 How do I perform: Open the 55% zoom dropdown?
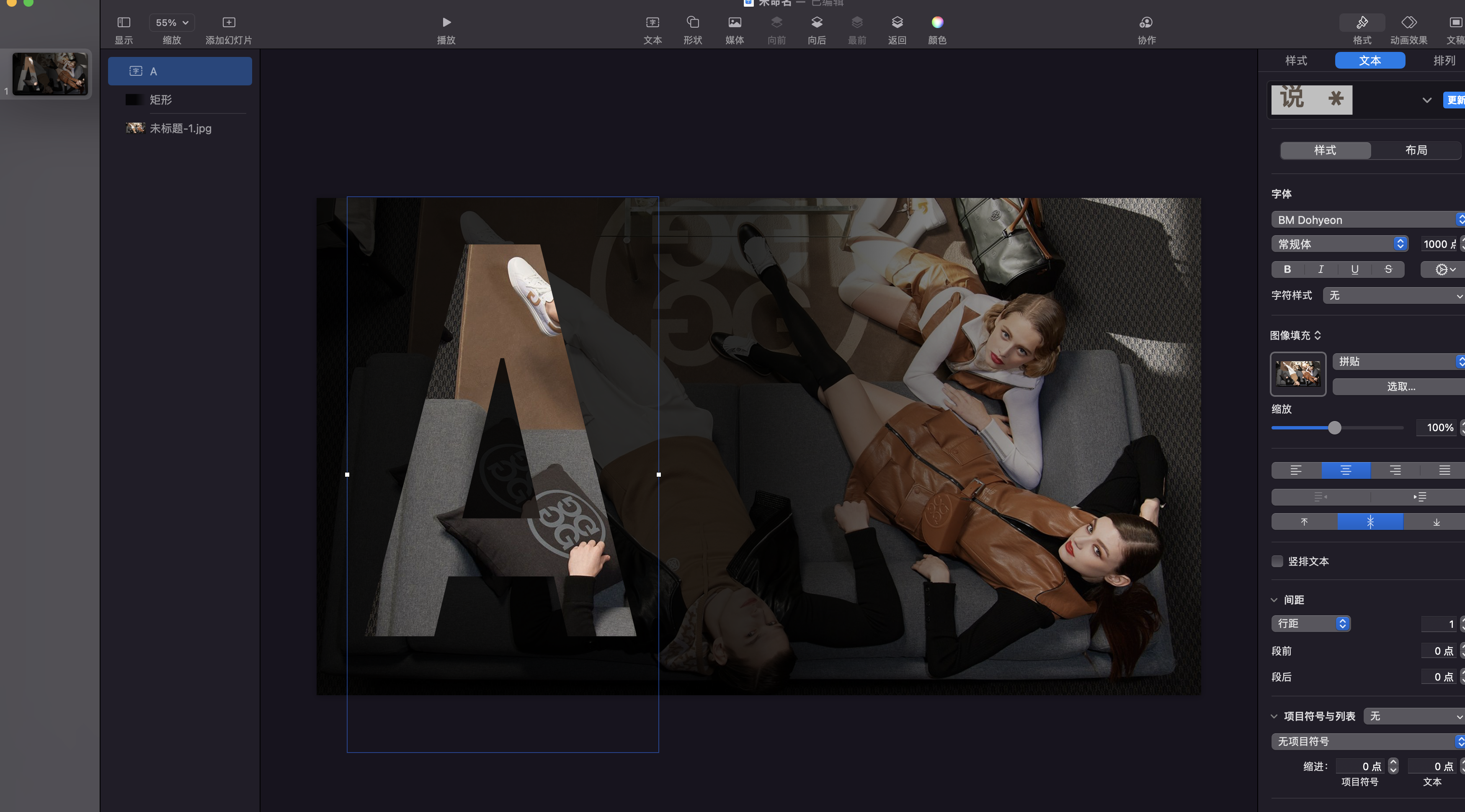(172, 23)
